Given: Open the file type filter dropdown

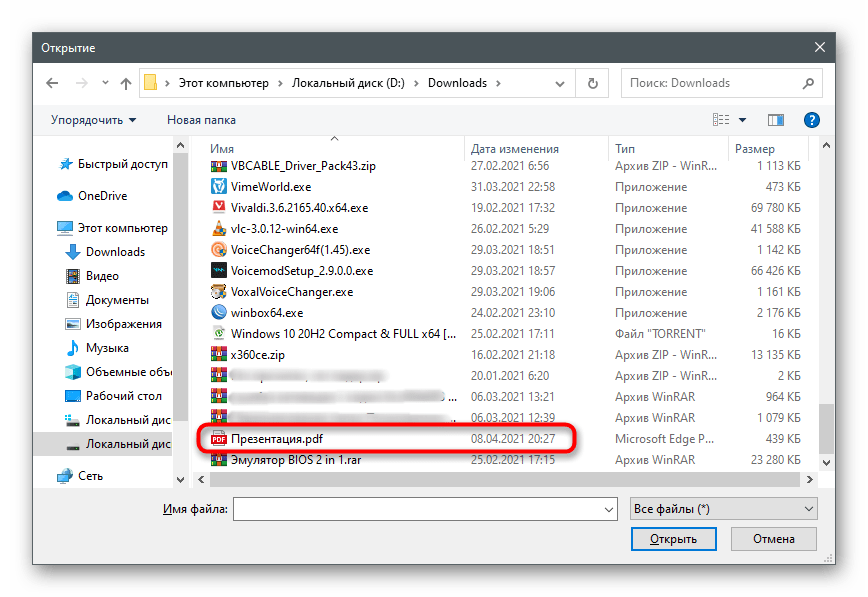Looking at the screenshot, I should pyautogui.click(x=724, y=509).
